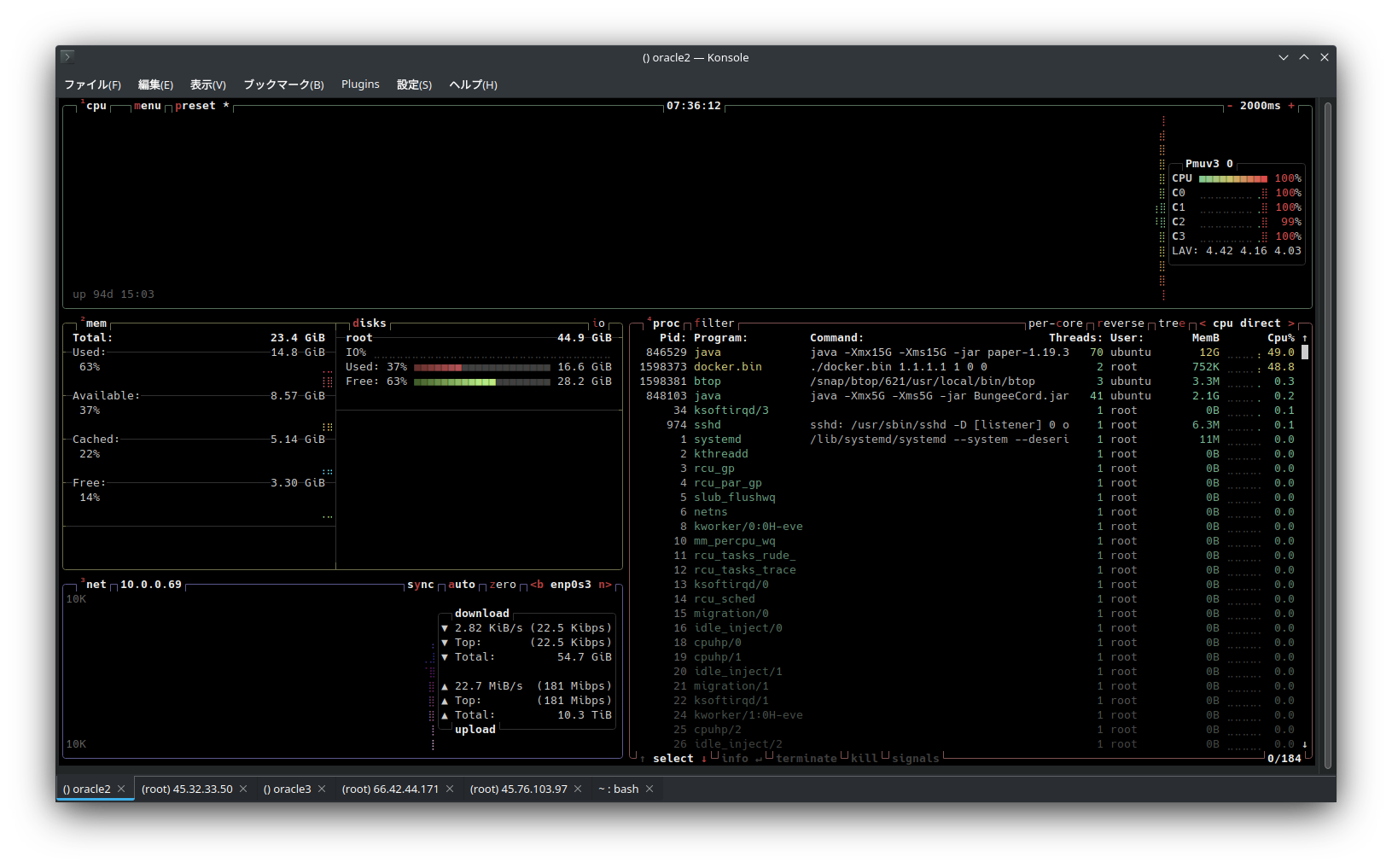Toggle net graph sync scaling
Image resolution: width=1392 pixels, height=868 pixels.
(x=420, y=585)
